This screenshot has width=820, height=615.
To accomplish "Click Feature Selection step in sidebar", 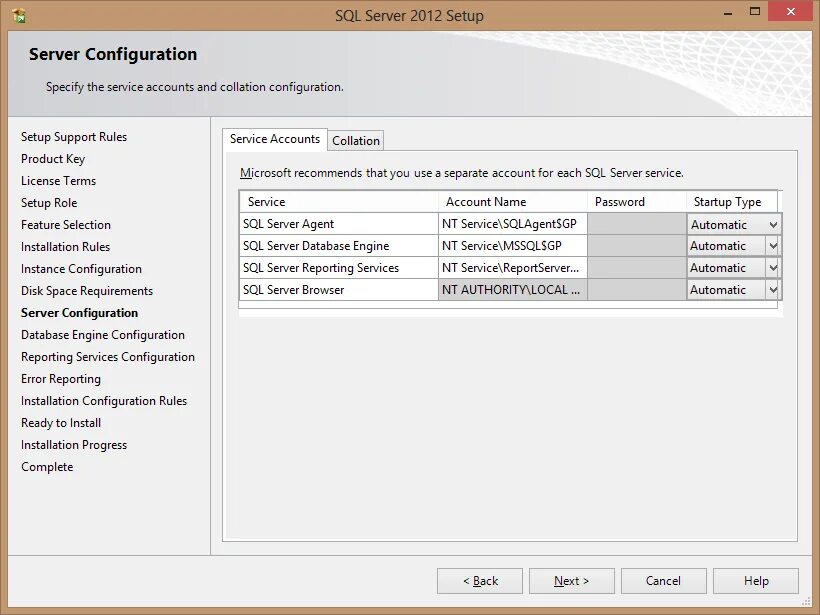I will click(66, 225).
